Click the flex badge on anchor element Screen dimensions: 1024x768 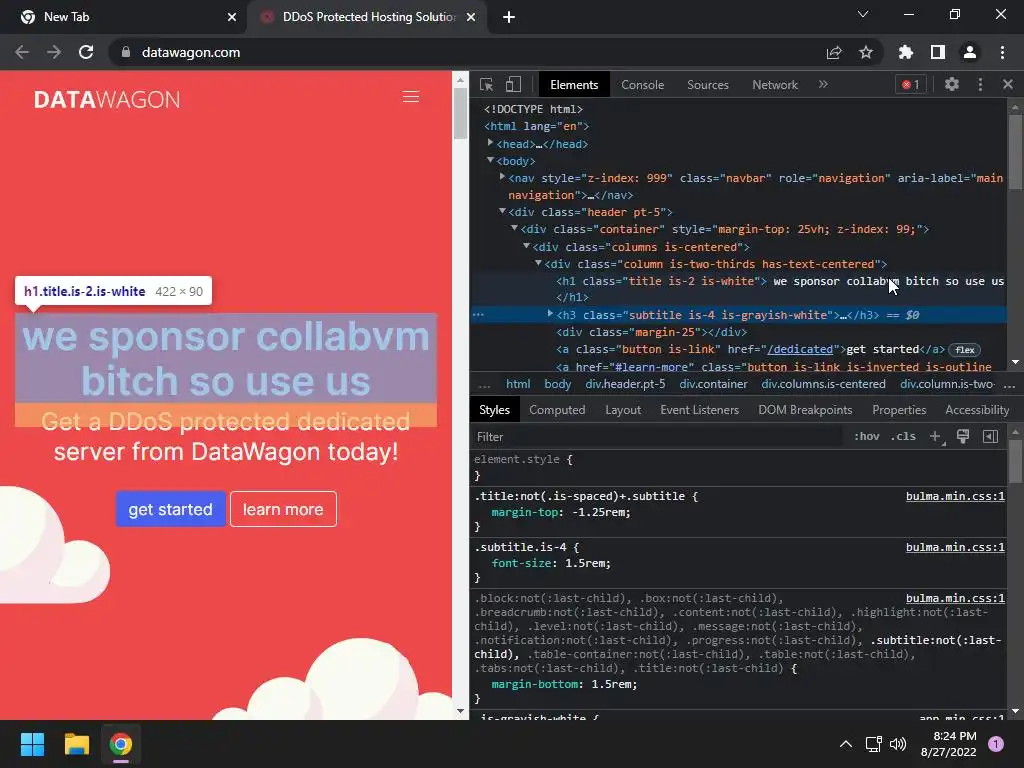[x=965, y=350]
